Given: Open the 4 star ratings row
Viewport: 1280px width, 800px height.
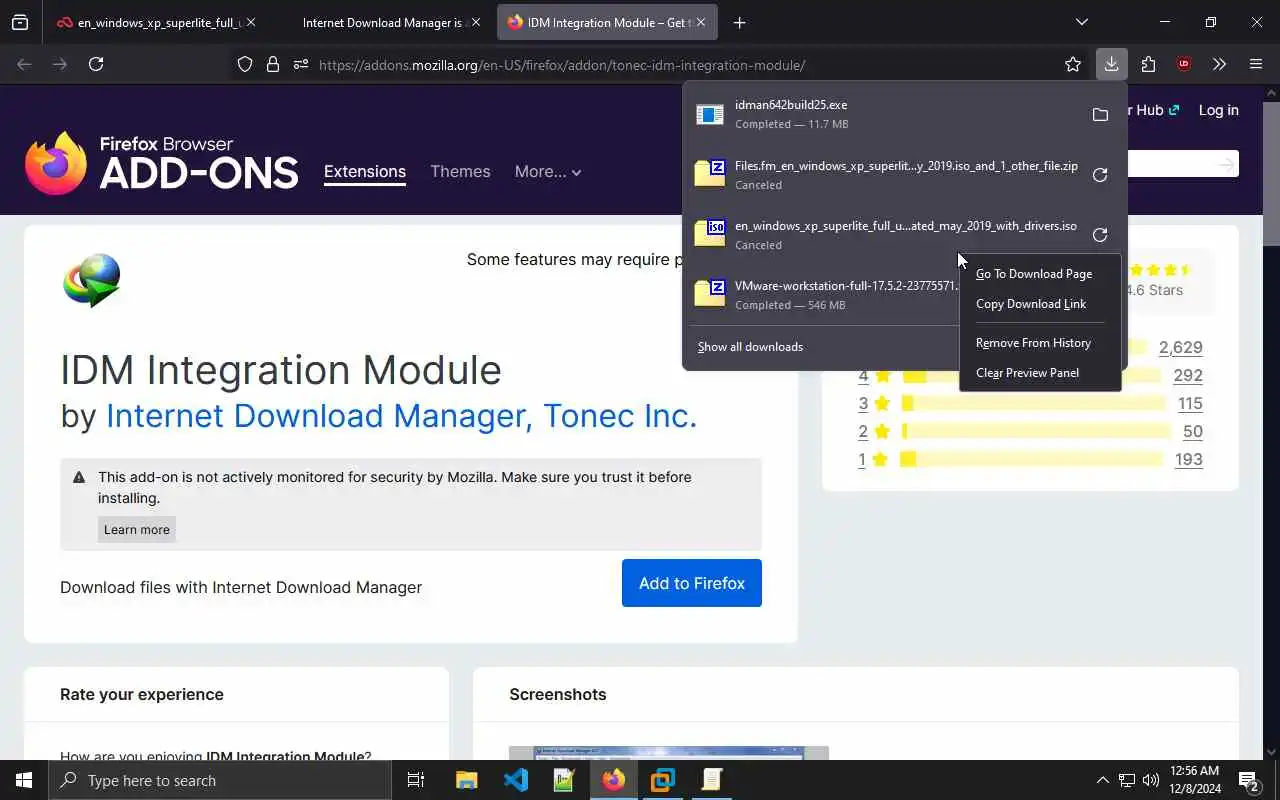Looking at the screenshot, I should (1030, 376).
